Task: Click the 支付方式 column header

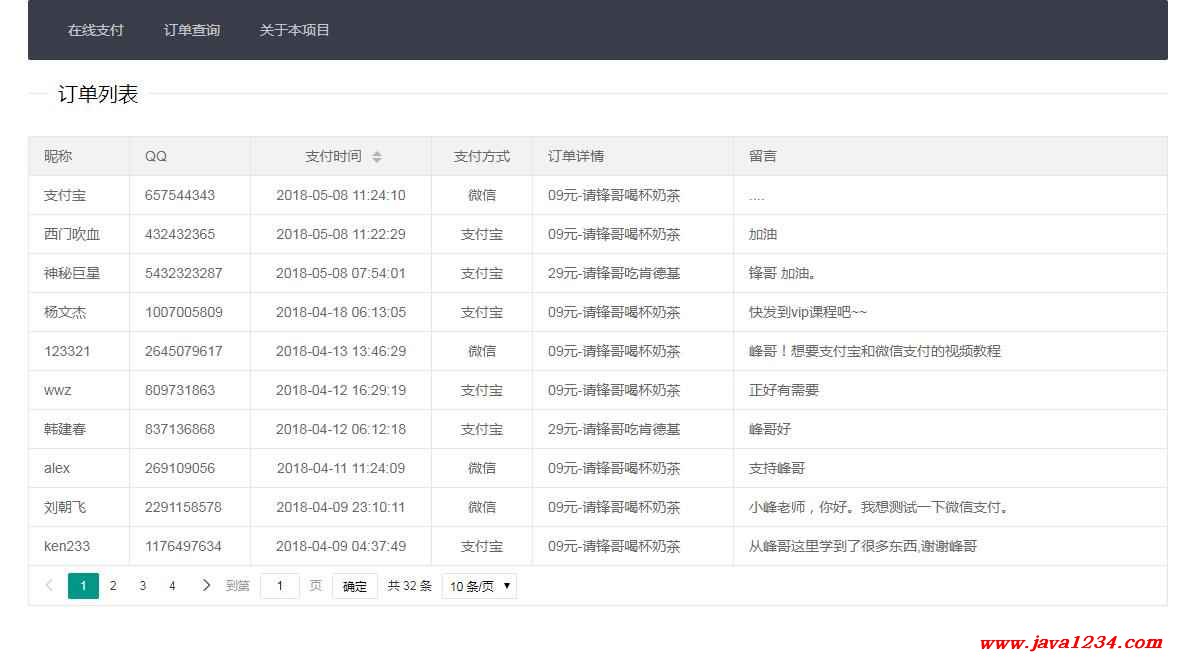Action: click(x=481, y=156)
